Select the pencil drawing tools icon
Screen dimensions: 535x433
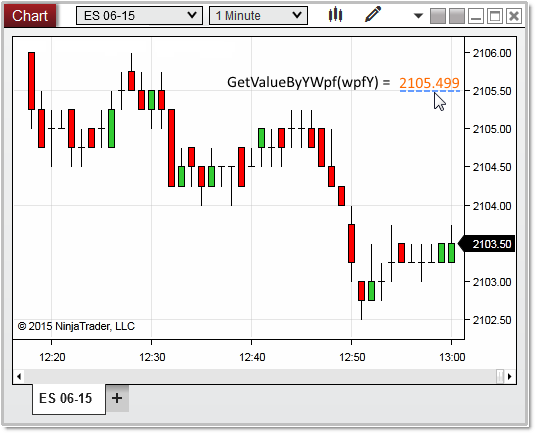pyautogui.click(x=373, y=15)
